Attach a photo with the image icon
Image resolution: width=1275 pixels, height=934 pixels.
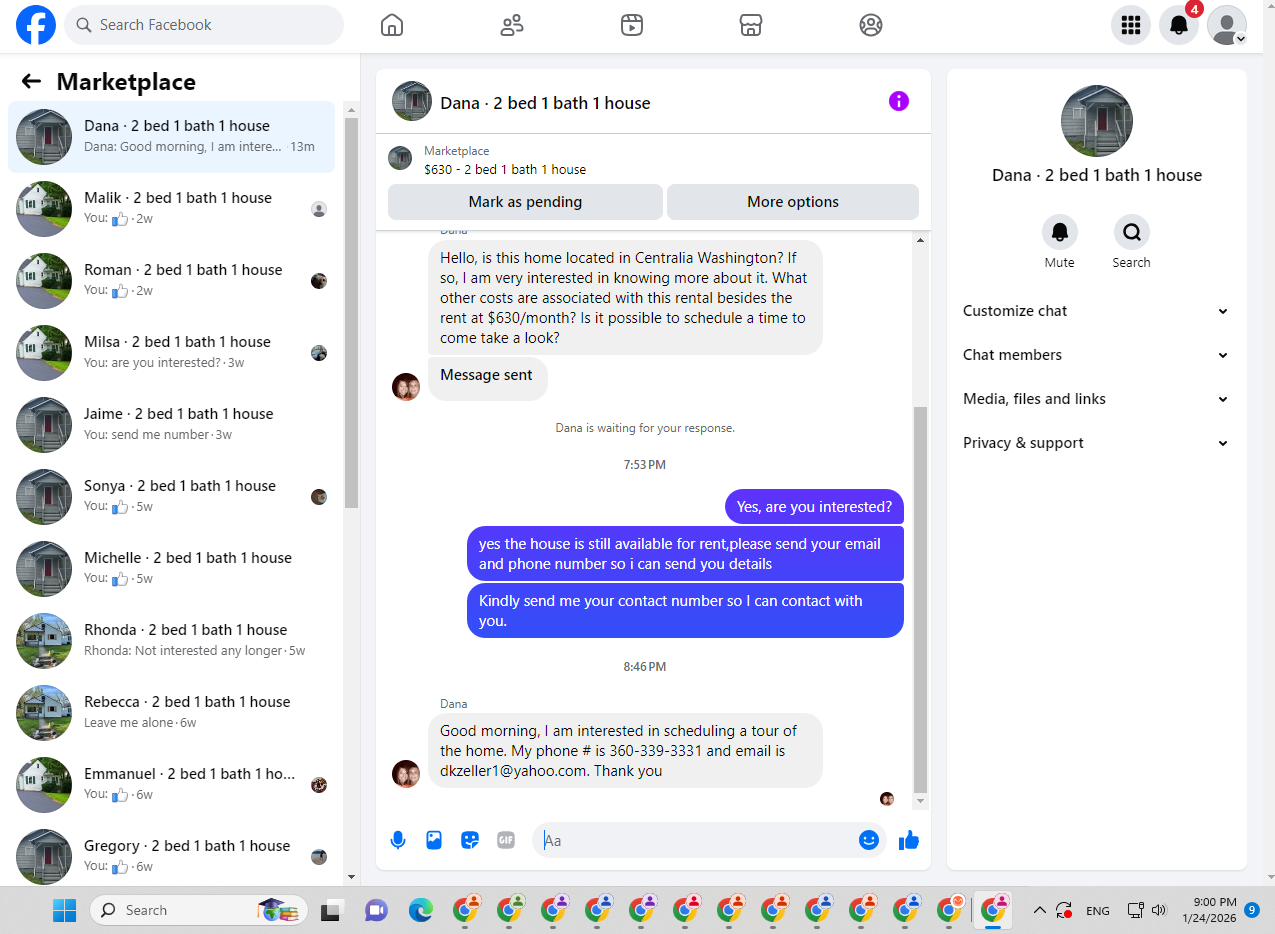tap(434, 840)
